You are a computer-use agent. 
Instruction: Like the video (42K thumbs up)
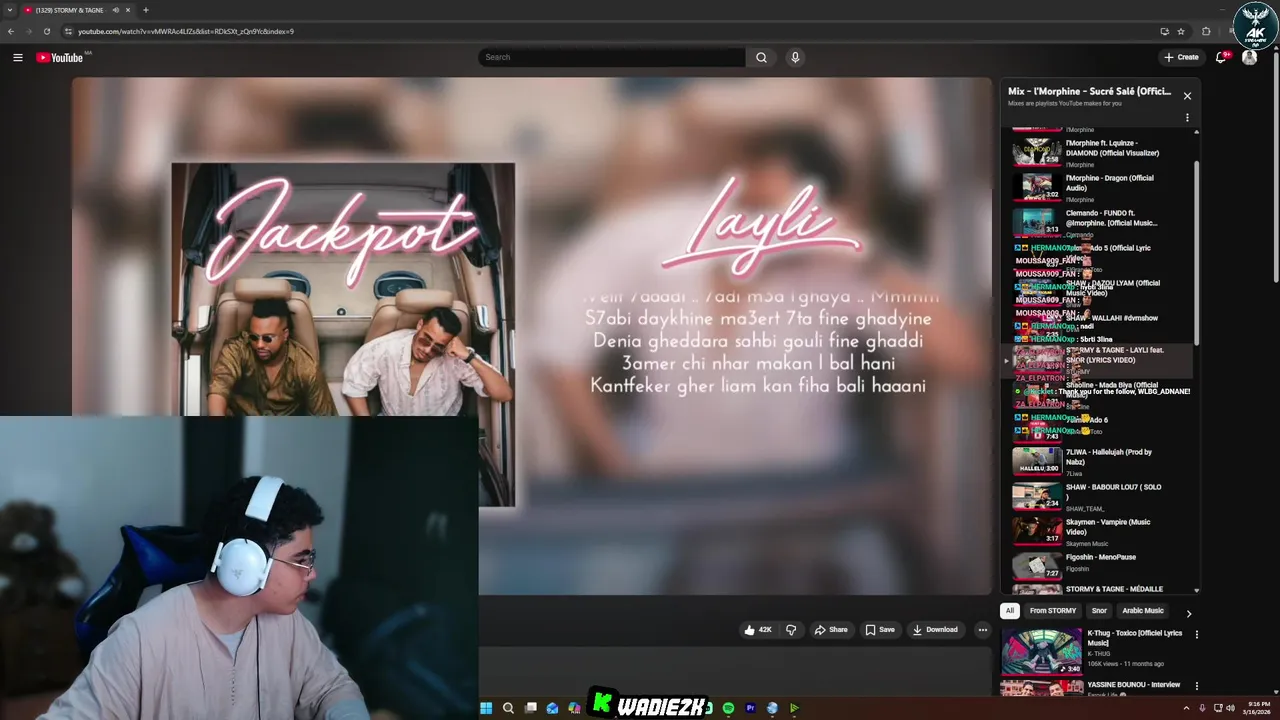pos(758,630)
